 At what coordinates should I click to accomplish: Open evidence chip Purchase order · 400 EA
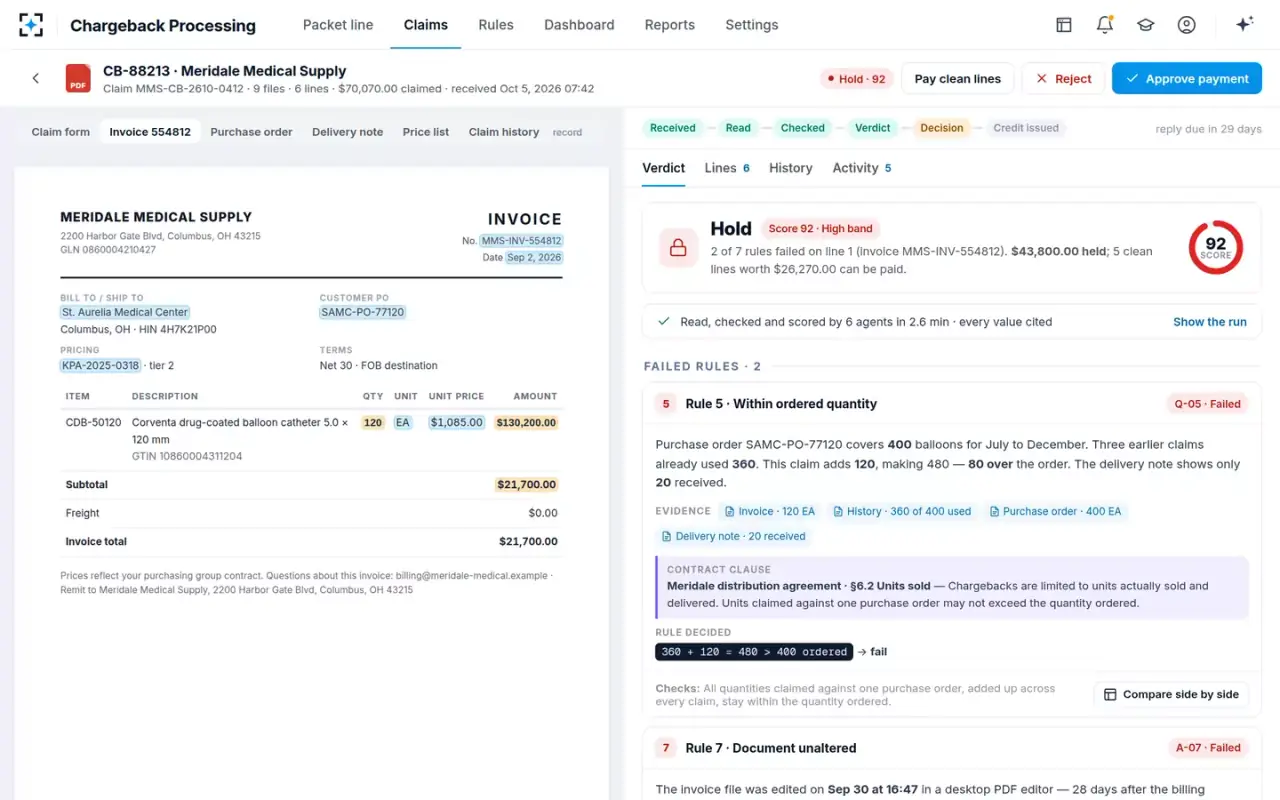click(x=1055, y=511)
